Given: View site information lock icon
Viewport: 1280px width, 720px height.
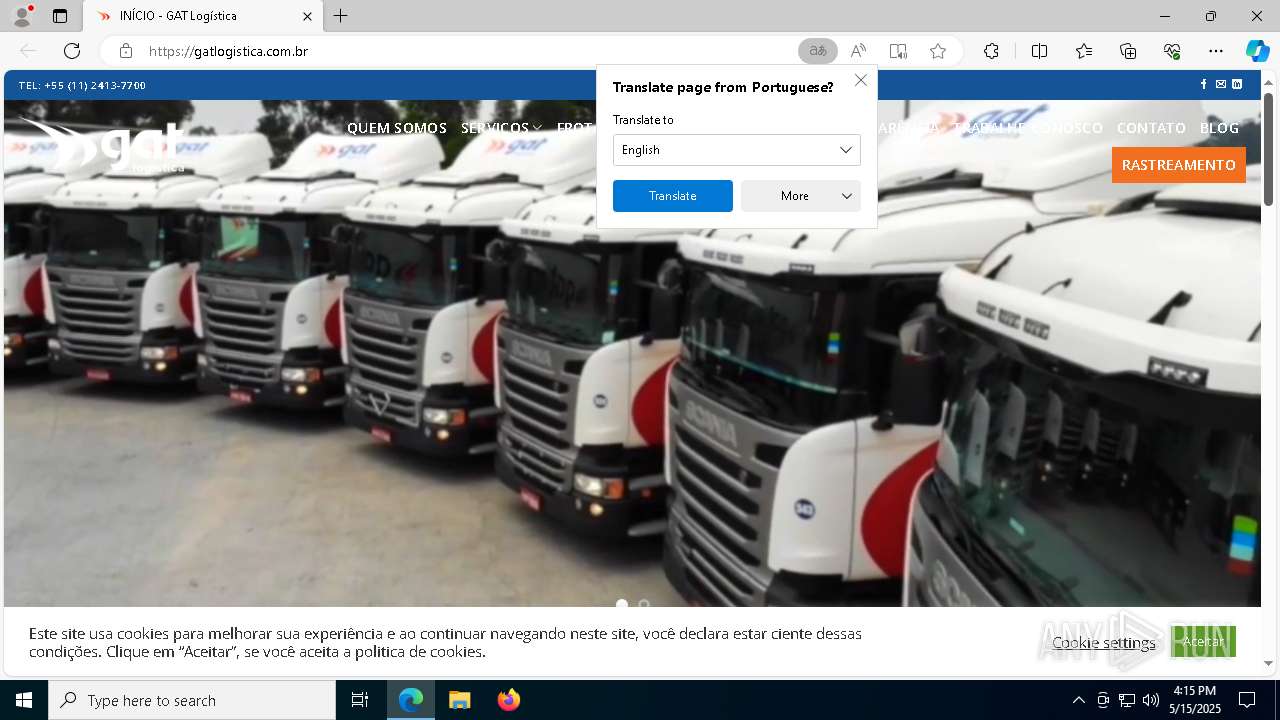Looking at the screenshot, I should [x=126, y=51].
